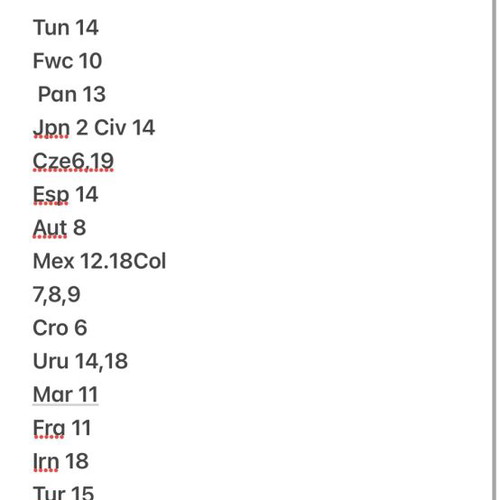Place cursor after number 8 in 'Aut 8'
Image resolution: width=500 pixels, height=500 pixels.
click(86, 228)
